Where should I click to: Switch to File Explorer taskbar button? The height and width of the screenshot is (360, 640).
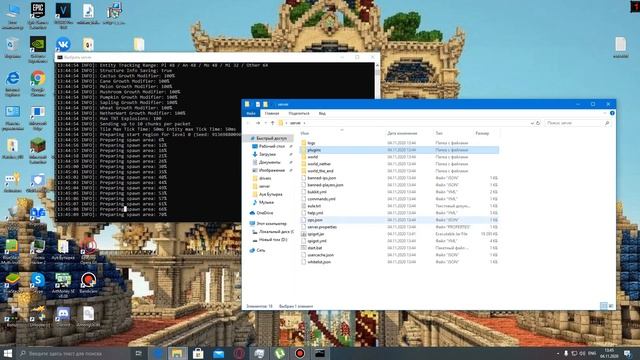tap(177, 353)
